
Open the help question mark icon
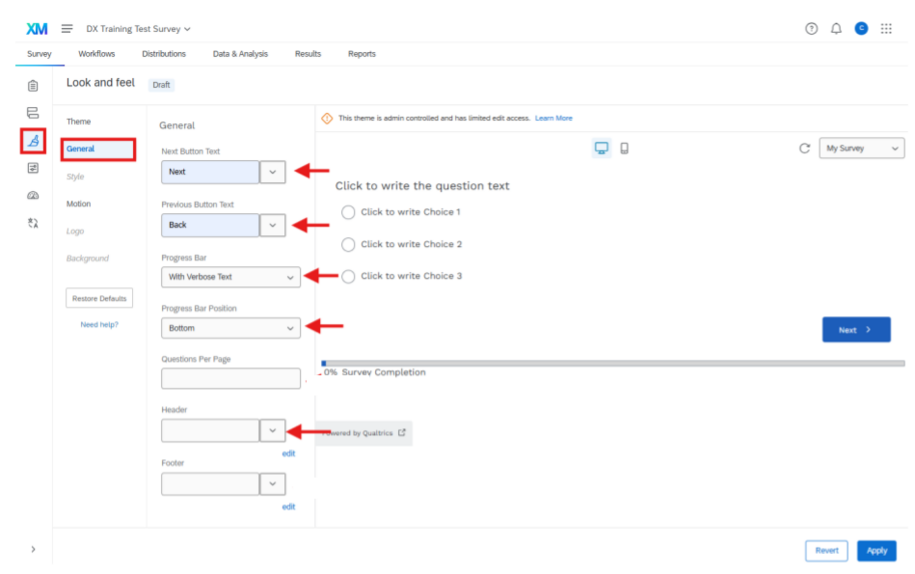pos(811,28)
